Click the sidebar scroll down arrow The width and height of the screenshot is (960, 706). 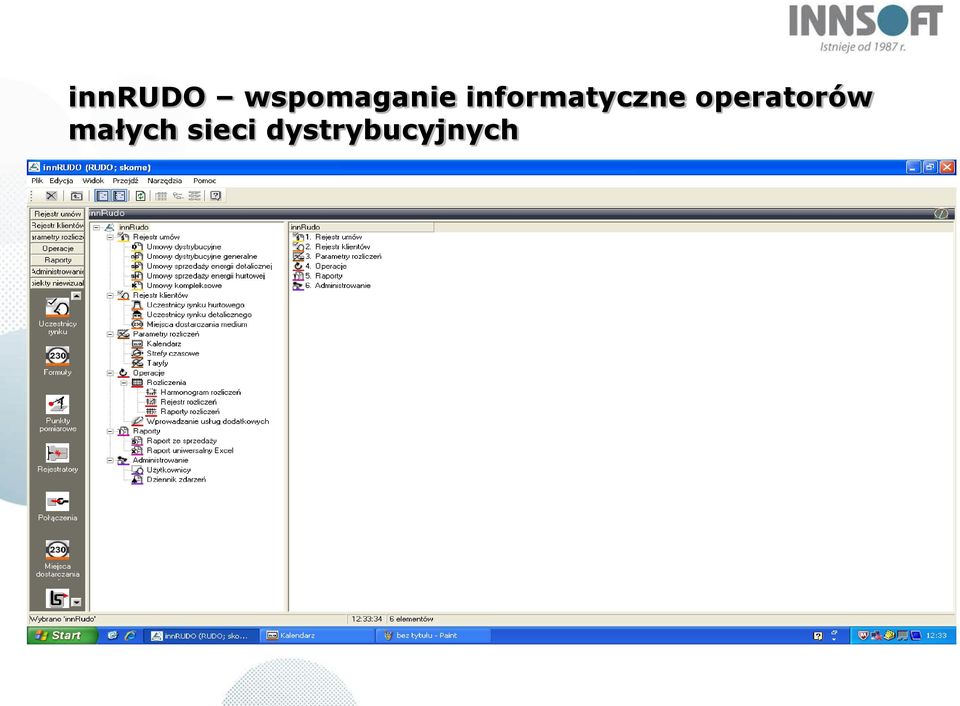77,602
